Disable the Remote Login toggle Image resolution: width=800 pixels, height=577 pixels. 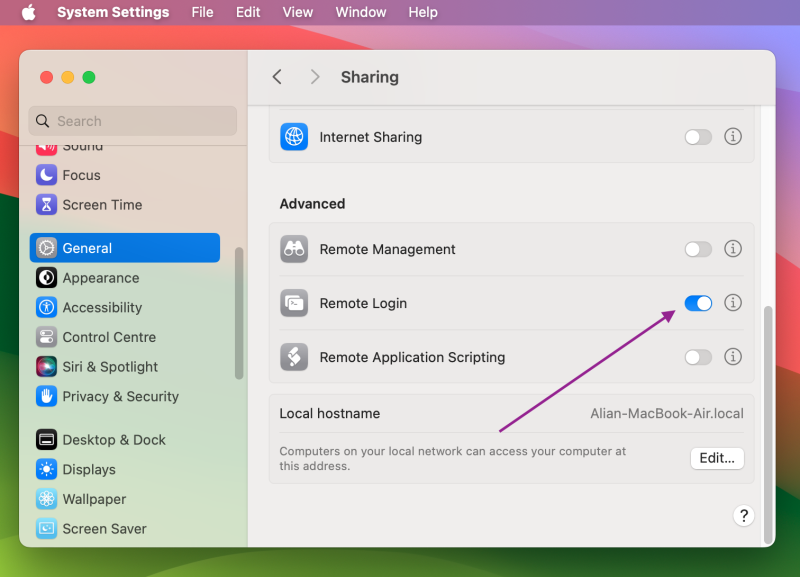tap(698, 303)
